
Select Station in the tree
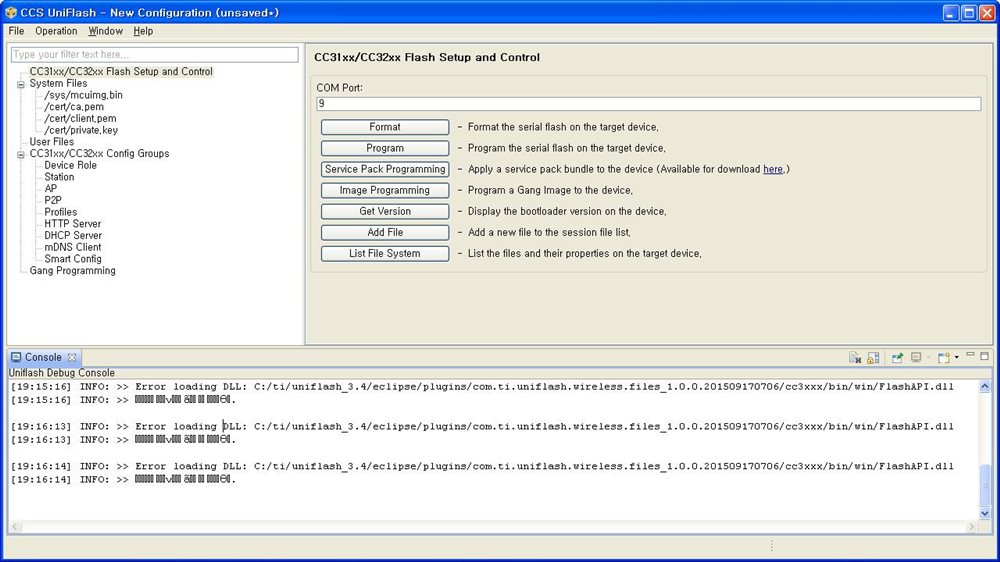[x=59, y=177]
